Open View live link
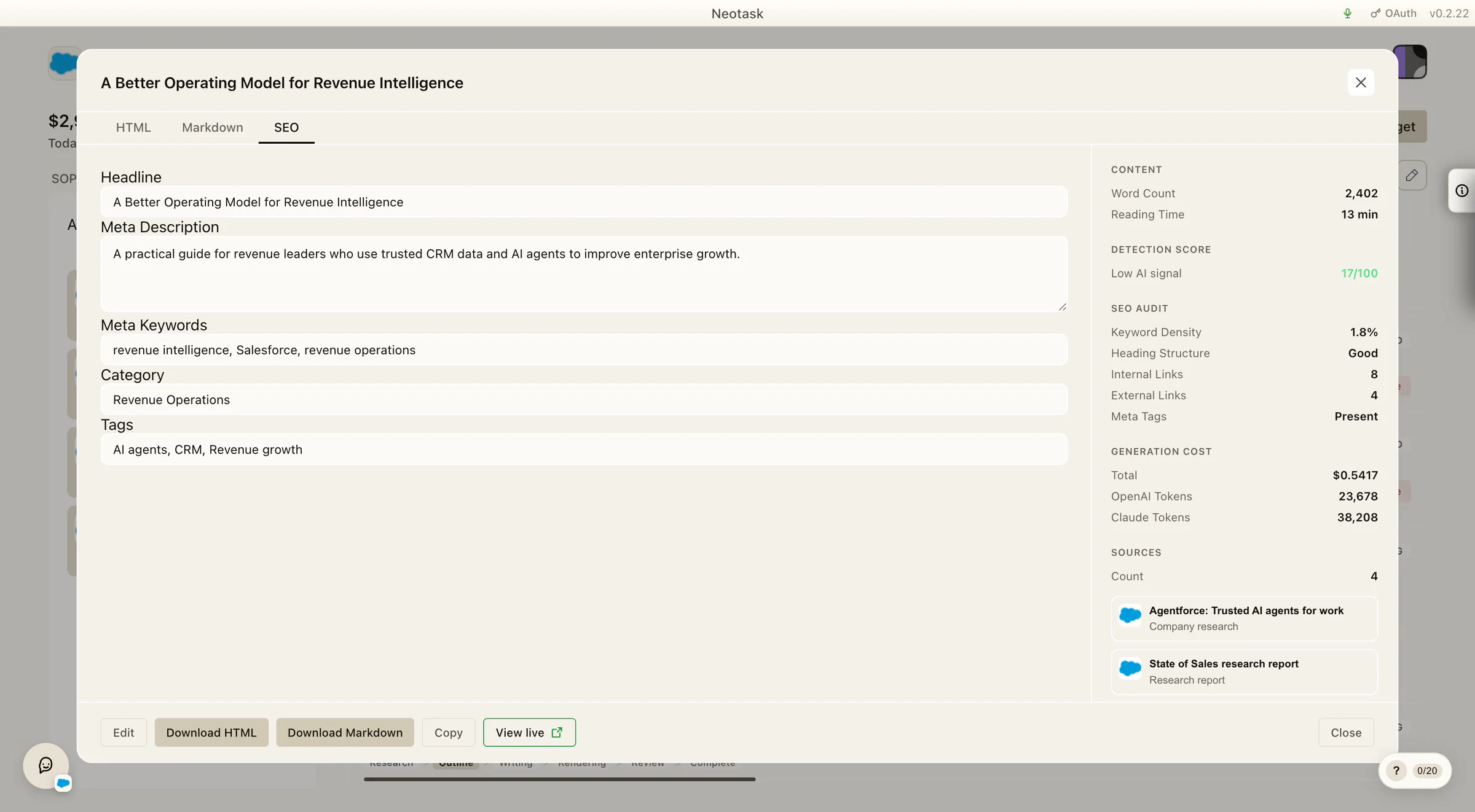This screenshot has height=812, width=1475. pos(529,732)
